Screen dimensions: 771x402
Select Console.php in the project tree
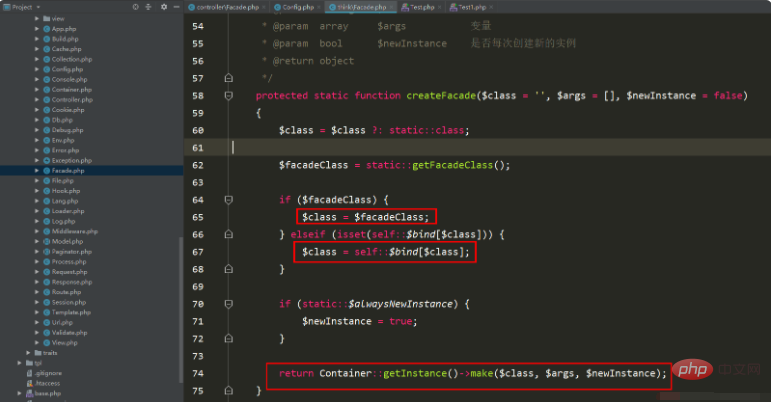[x=69, y=80]
